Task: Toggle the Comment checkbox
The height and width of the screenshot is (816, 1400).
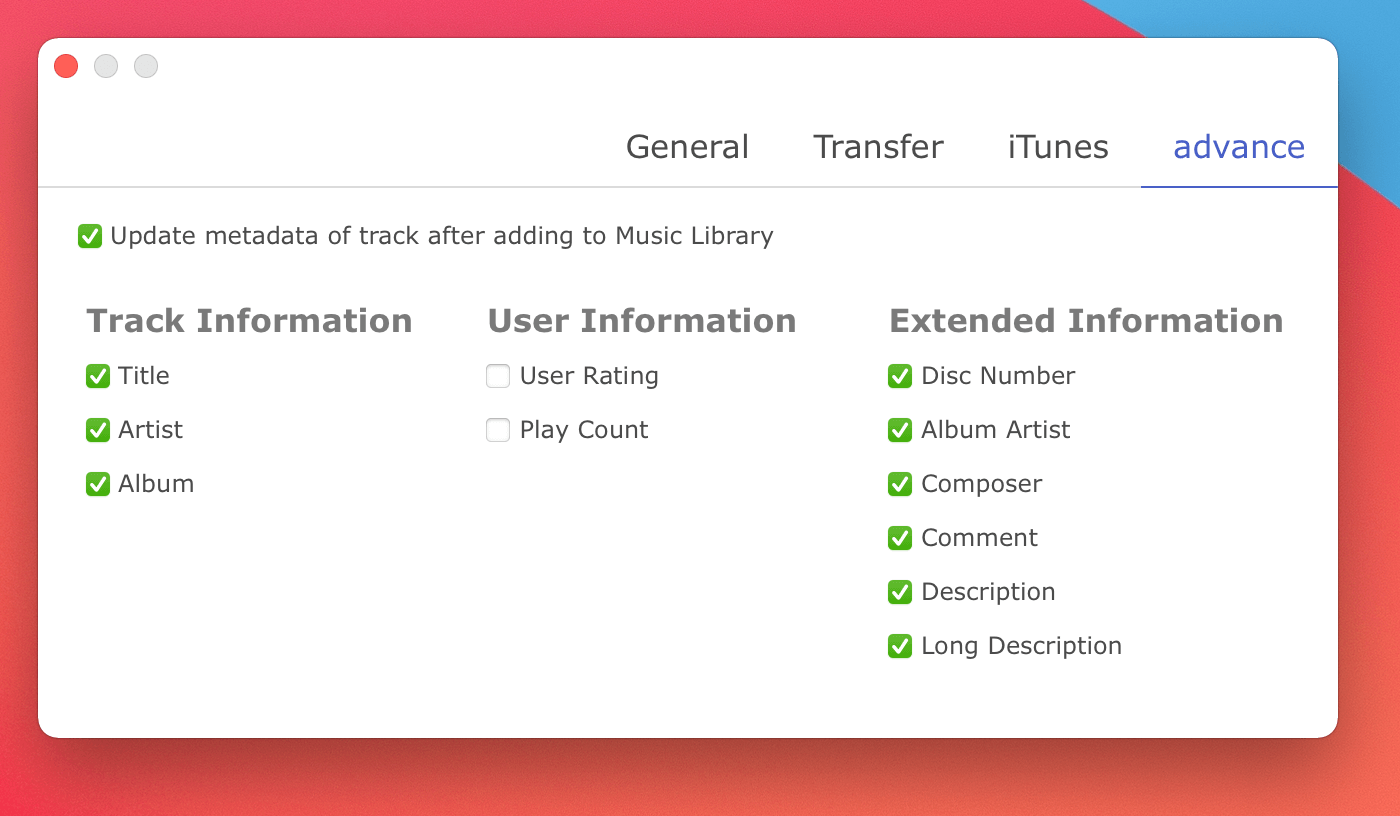Action: (900, 538)
